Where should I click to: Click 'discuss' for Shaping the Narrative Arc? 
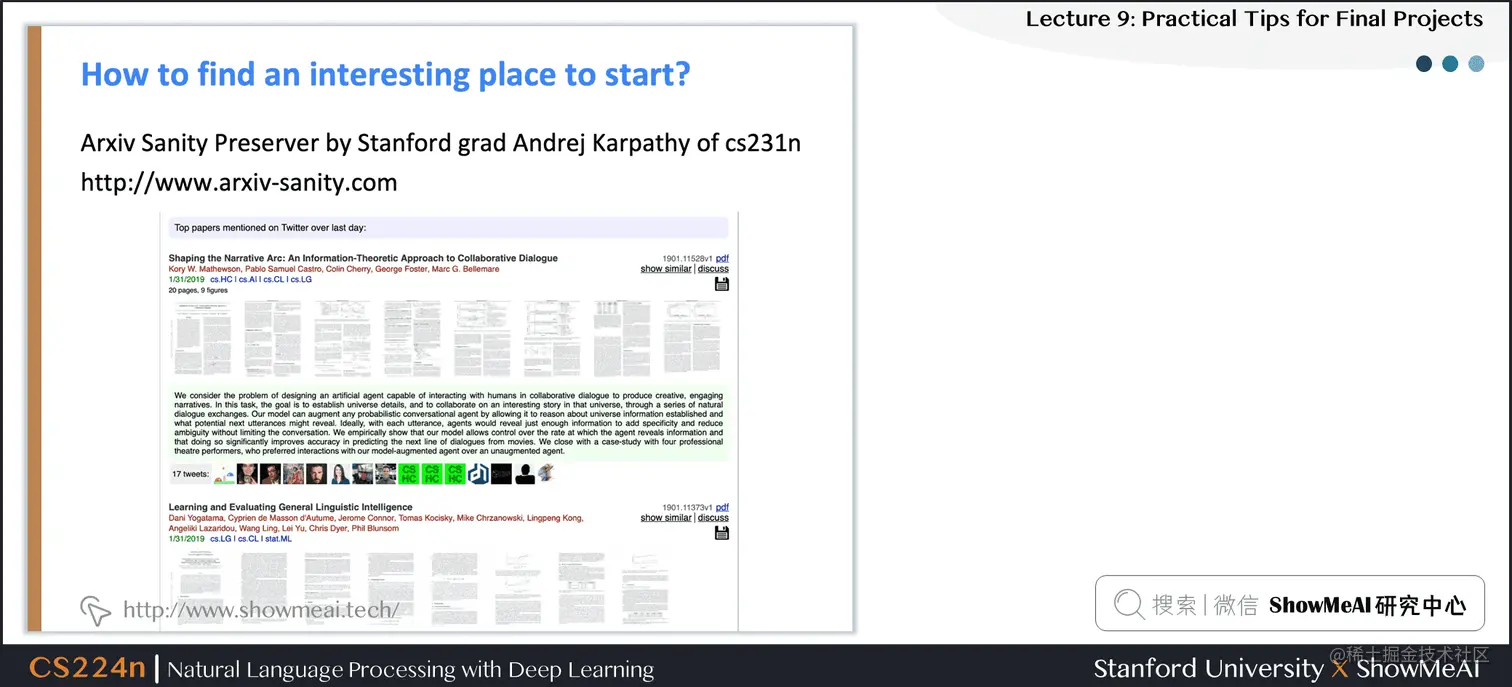coord(713,269)
